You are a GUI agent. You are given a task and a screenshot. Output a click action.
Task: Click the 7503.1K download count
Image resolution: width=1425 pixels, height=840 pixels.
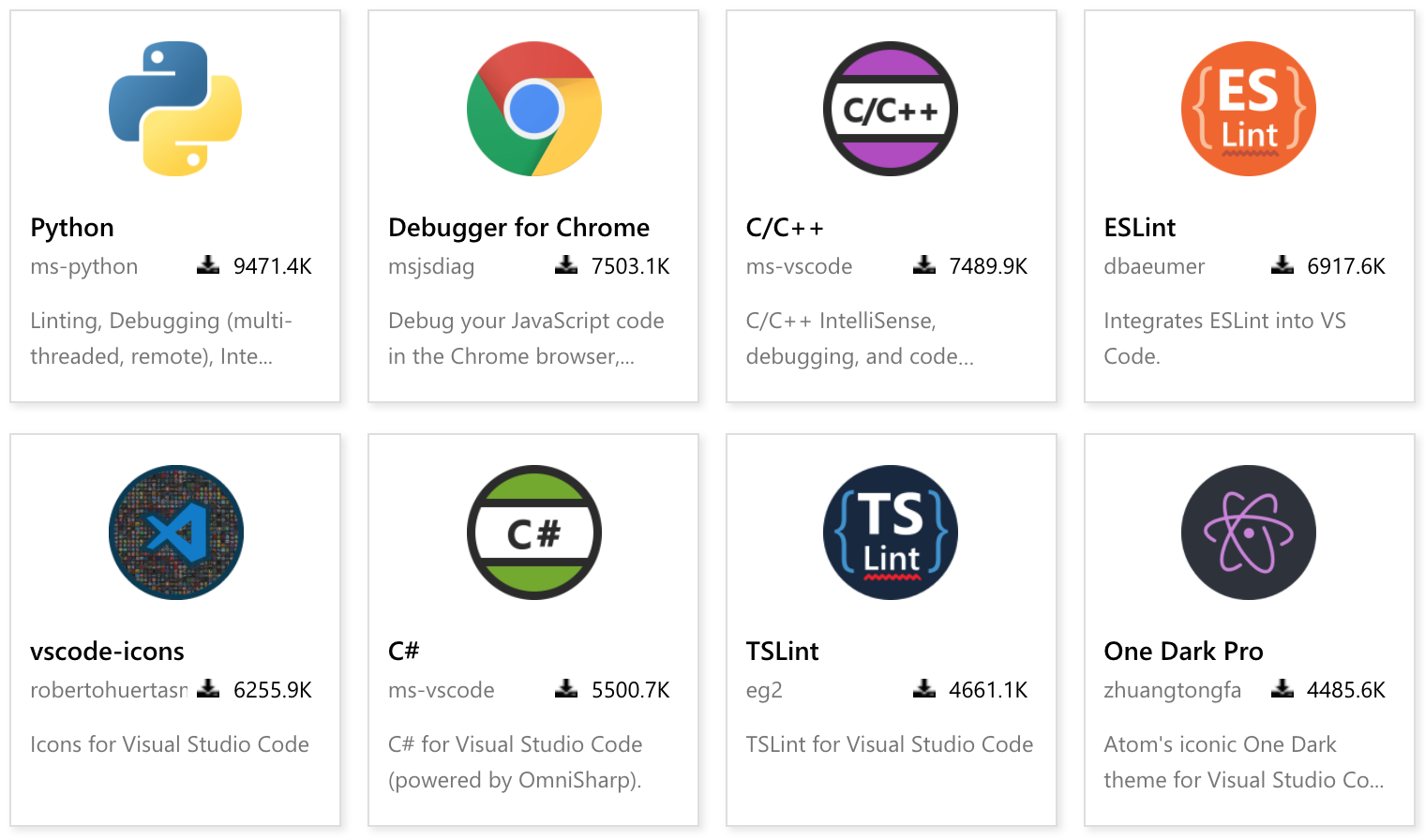[x=631, y=266]
